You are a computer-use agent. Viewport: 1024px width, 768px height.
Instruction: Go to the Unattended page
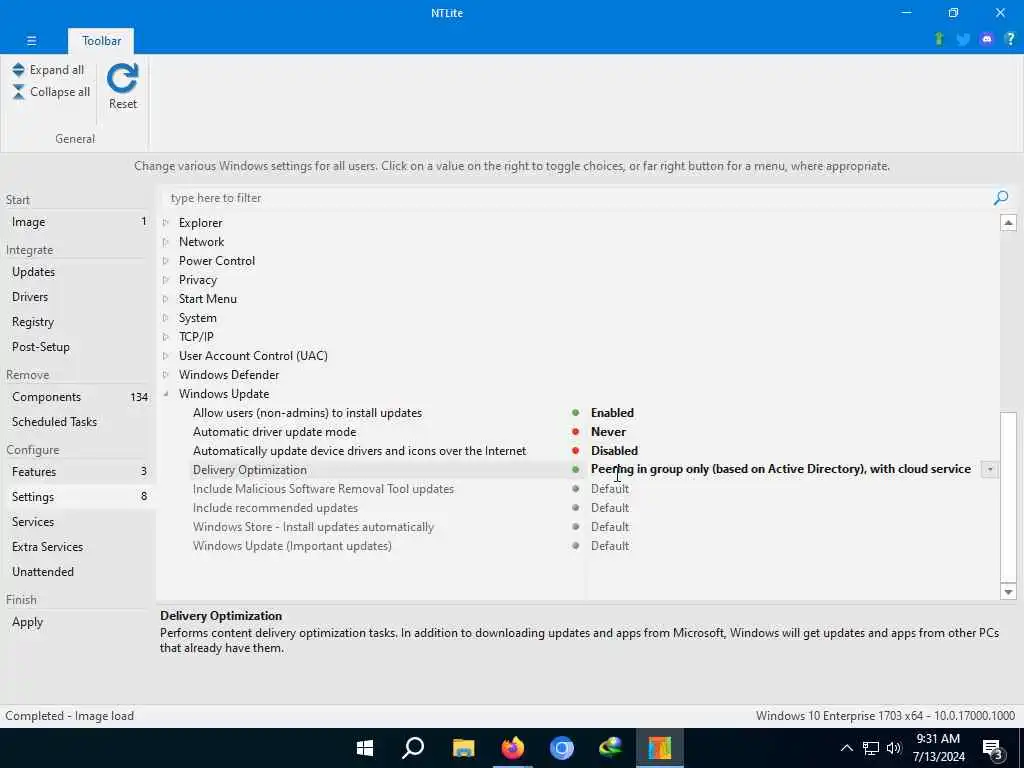click(78, 571)
